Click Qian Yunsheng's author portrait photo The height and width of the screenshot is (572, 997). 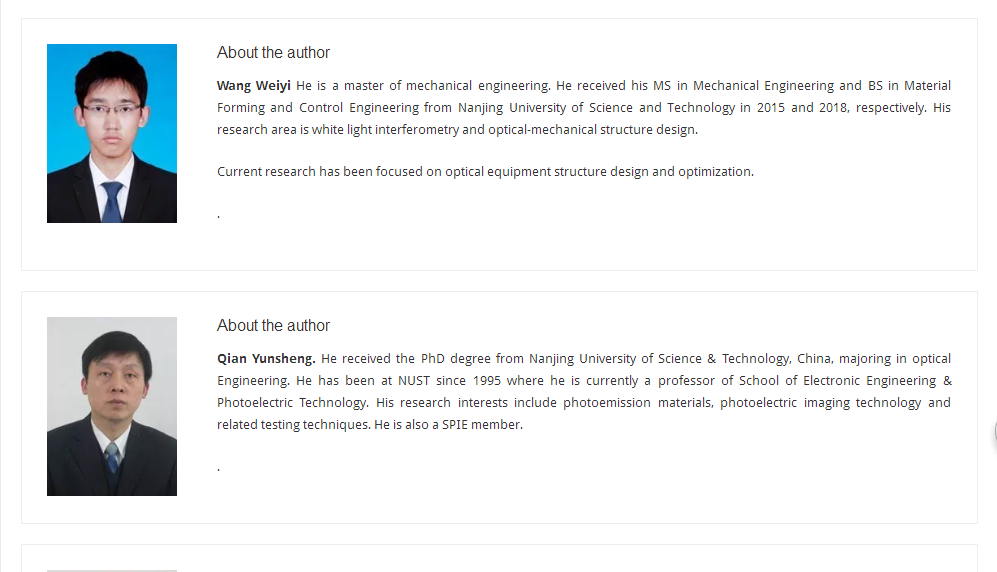point(112,406)
